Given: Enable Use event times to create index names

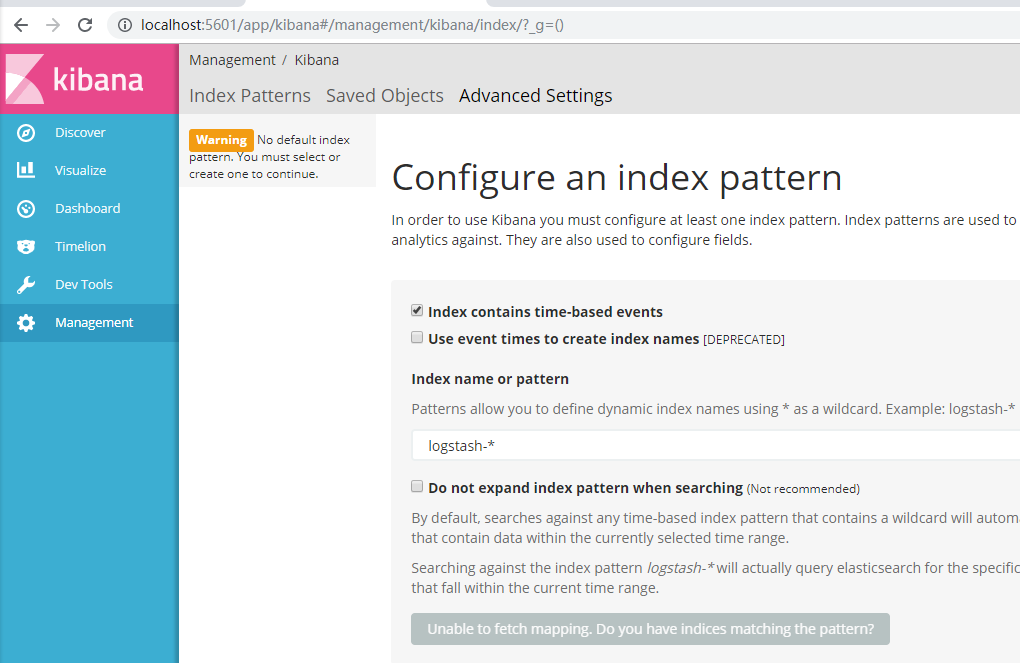Looking at the screenshot, I should click(417, 338).
